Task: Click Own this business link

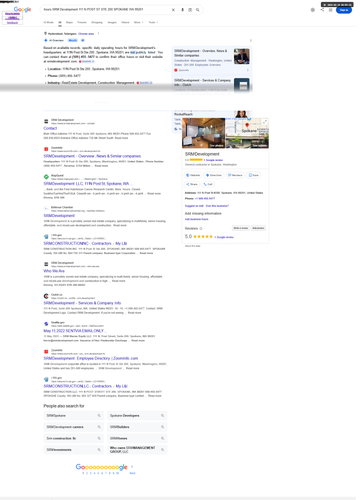Action: 217,206
